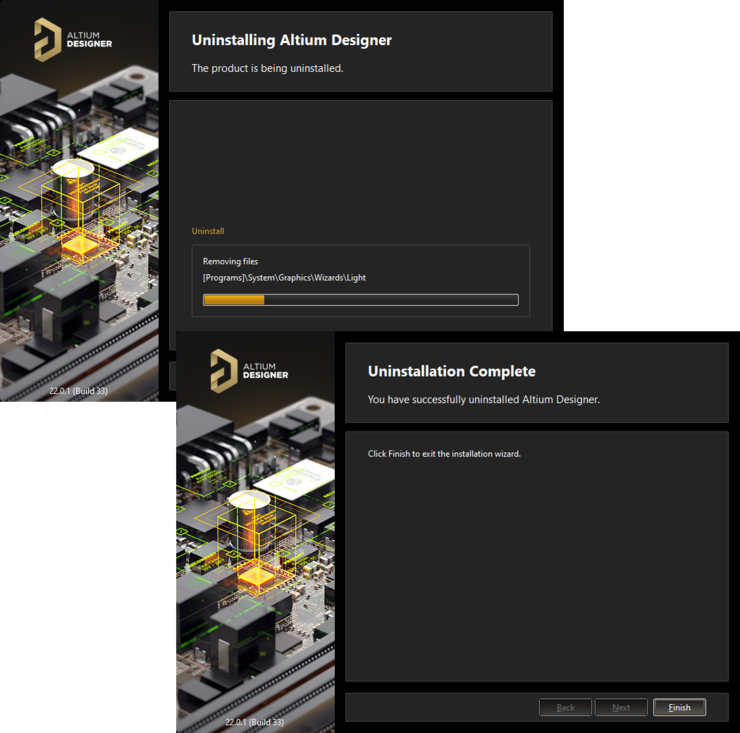The height and width of the screenshot is (733, 740).
Task: Click the Altium Designer logo in the complete window
Action: click(x=249, y=371)
